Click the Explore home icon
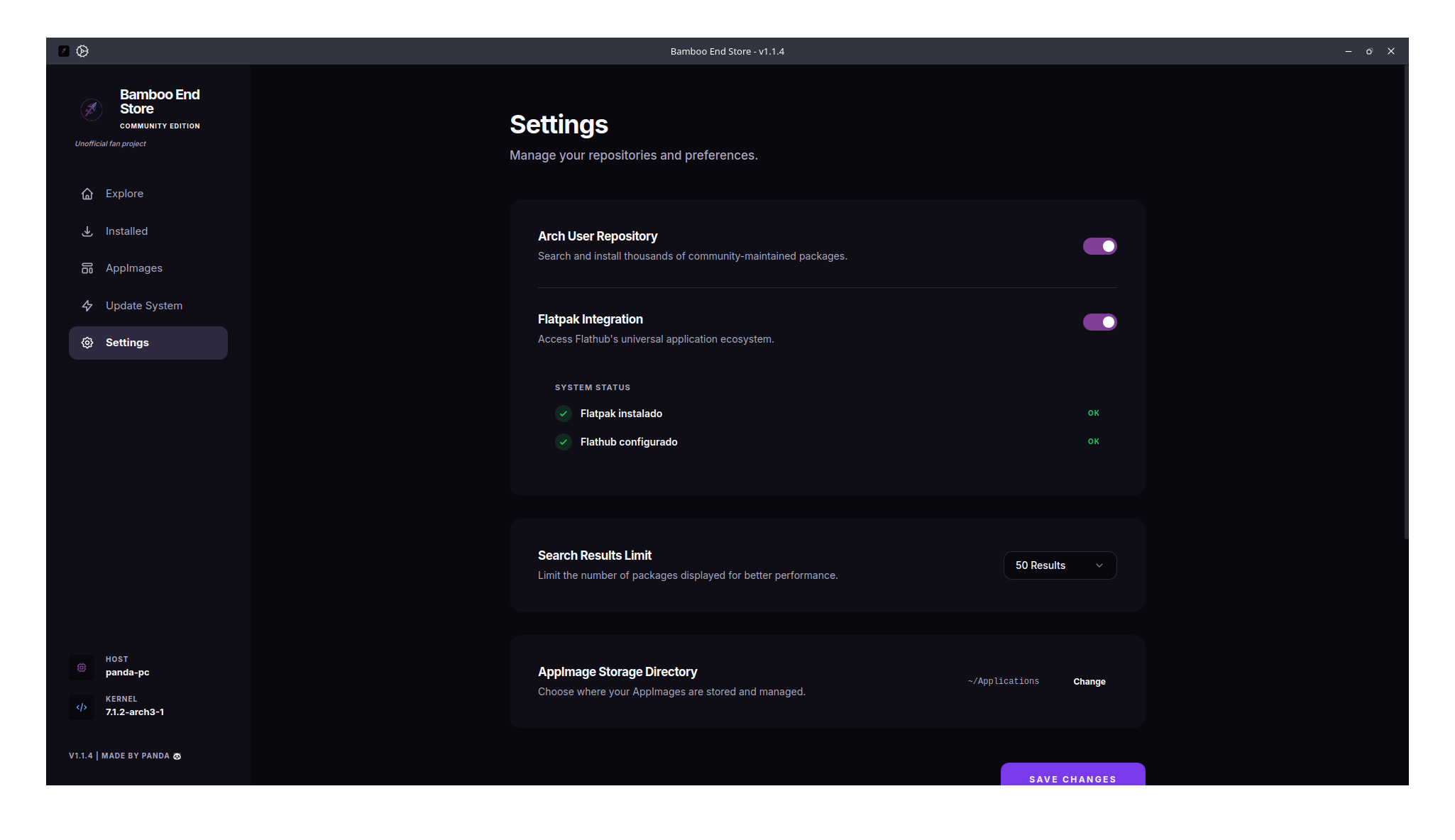The image size is (1455, 840). click(87, 194)
